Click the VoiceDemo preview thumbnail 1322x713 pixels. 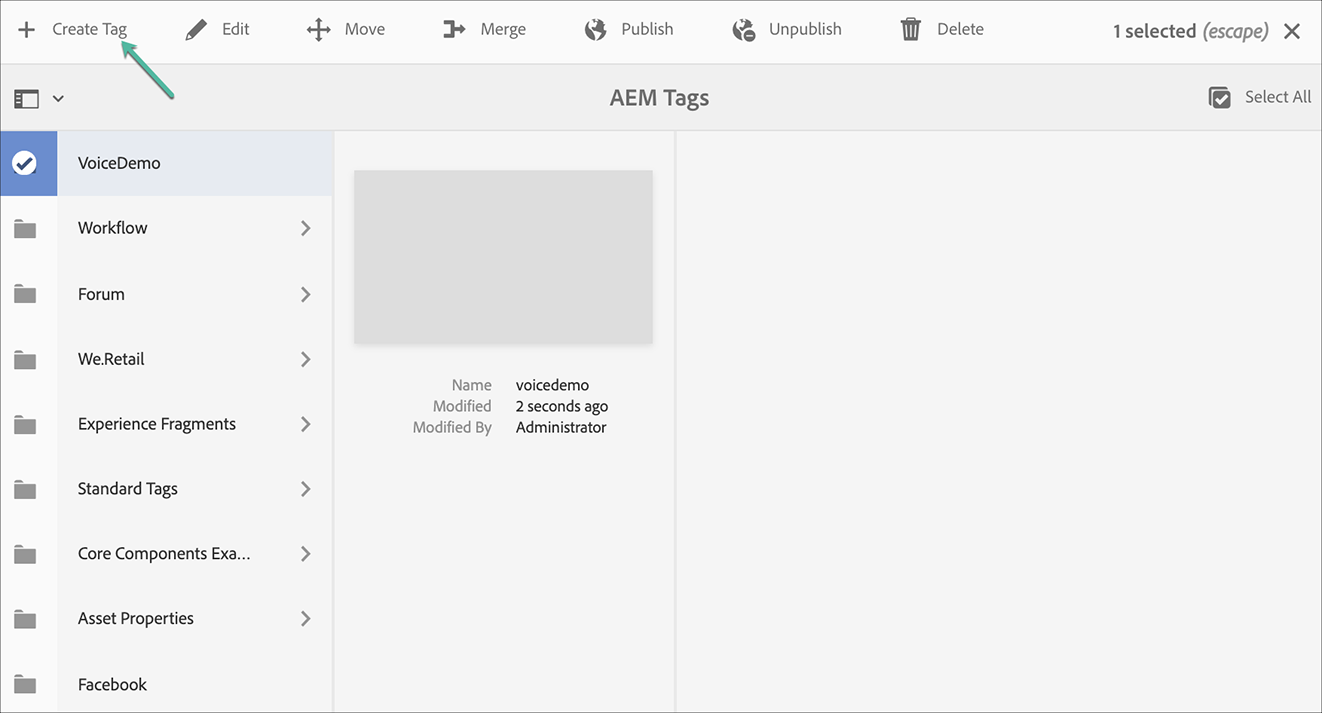tap(503, 257)
